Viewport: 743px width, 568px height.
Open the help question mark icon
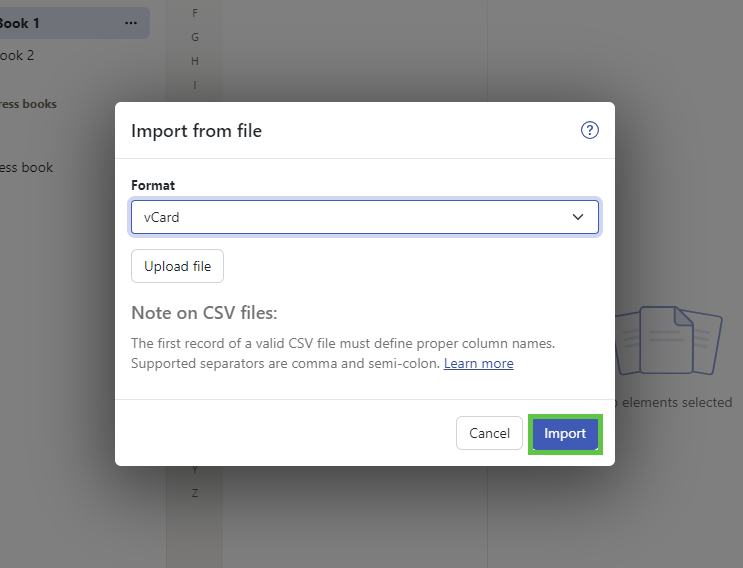[x=589, y=130]
